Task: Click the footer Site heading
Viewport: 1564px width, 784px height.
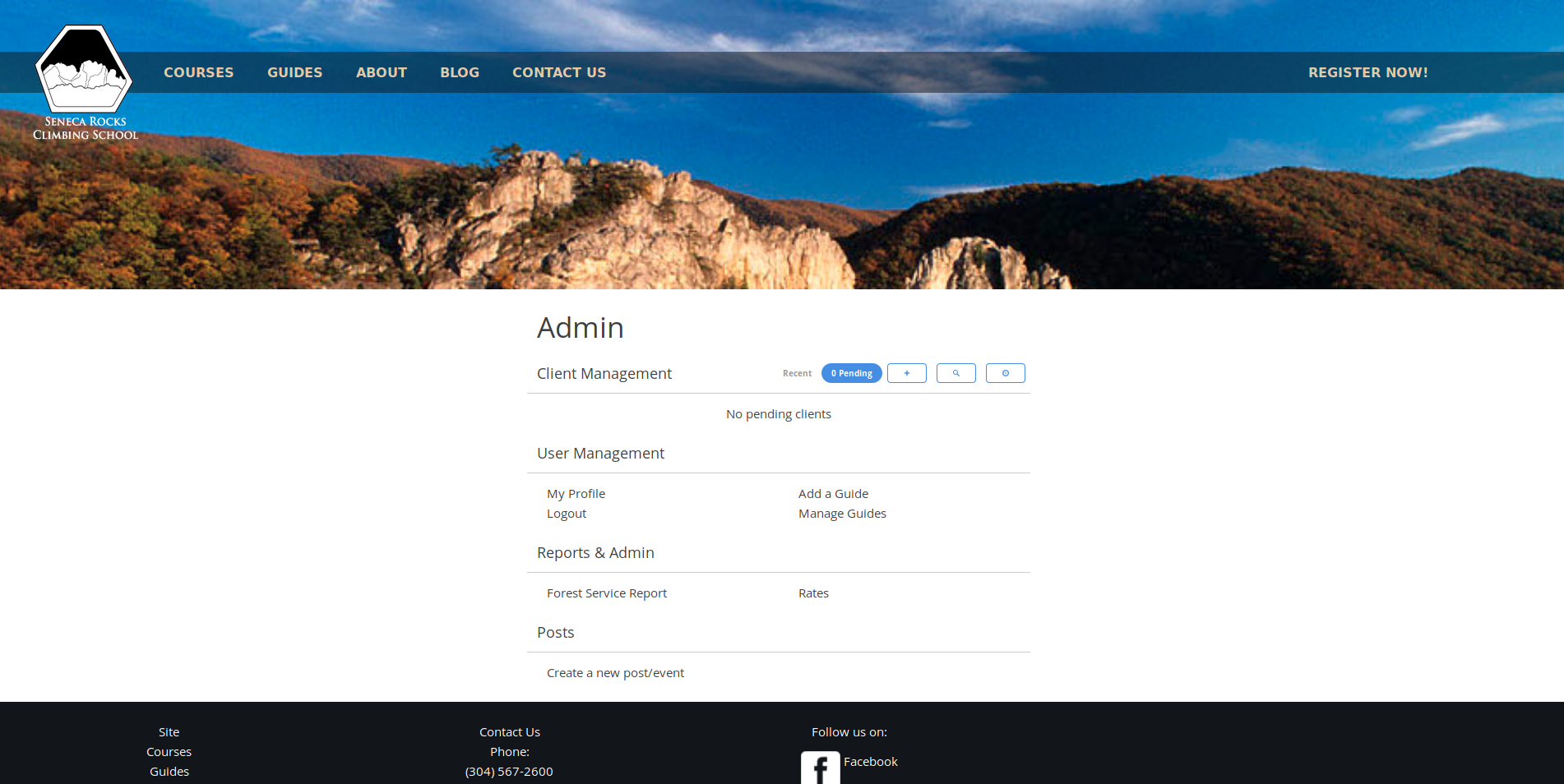Action: [169, 732]
